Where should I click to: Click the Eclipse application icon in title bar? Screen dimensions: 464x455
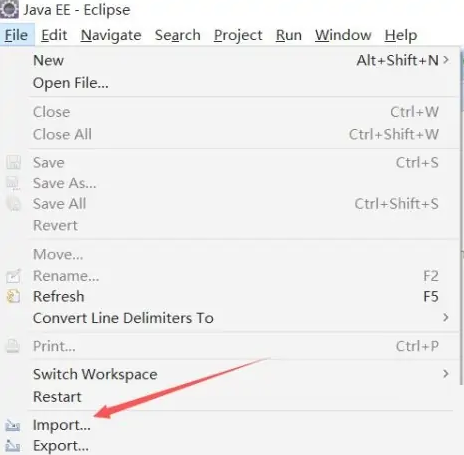point(9,9)
